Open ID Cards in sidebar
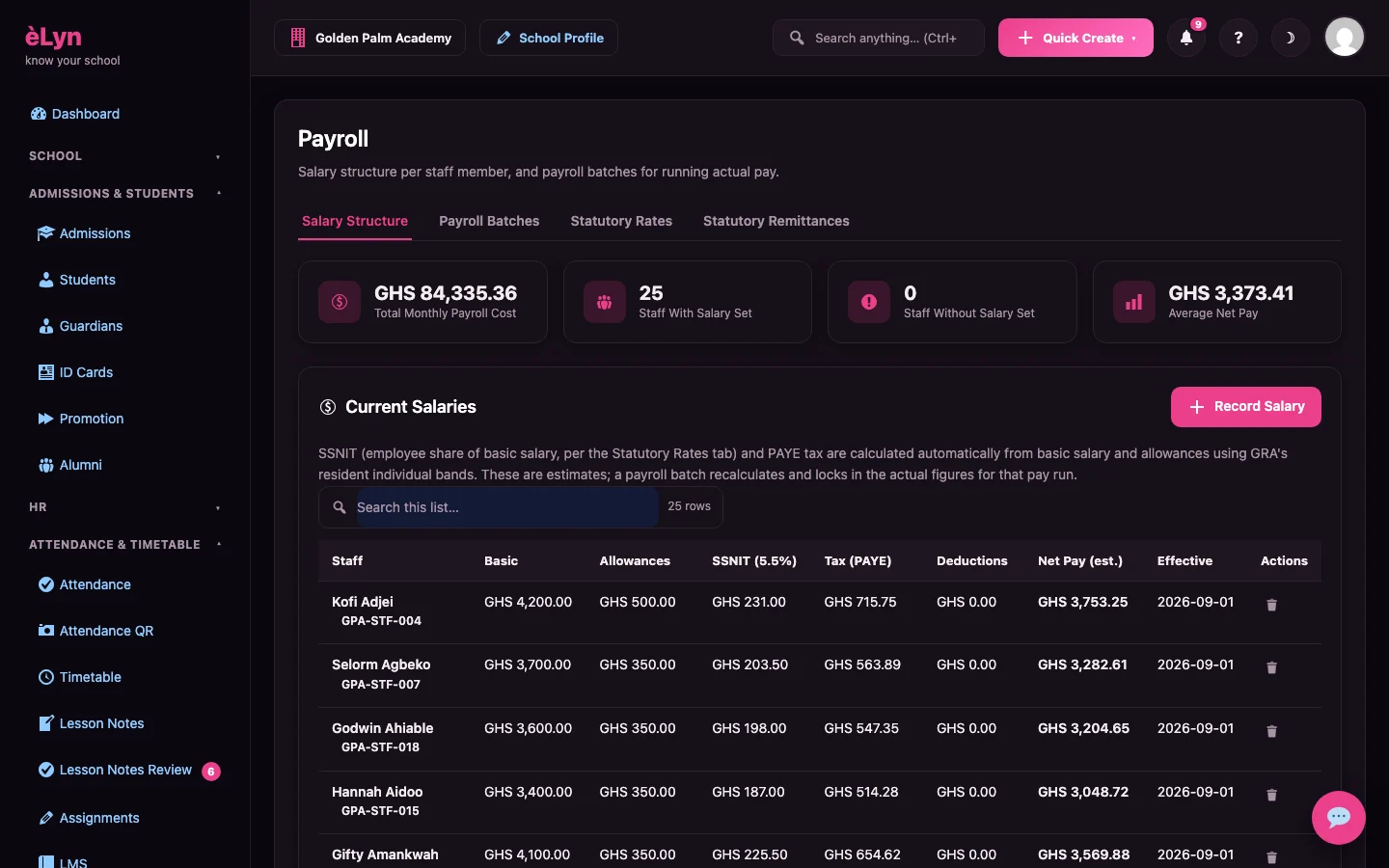This screenshot has height=868, width=1389. (75, 372)
